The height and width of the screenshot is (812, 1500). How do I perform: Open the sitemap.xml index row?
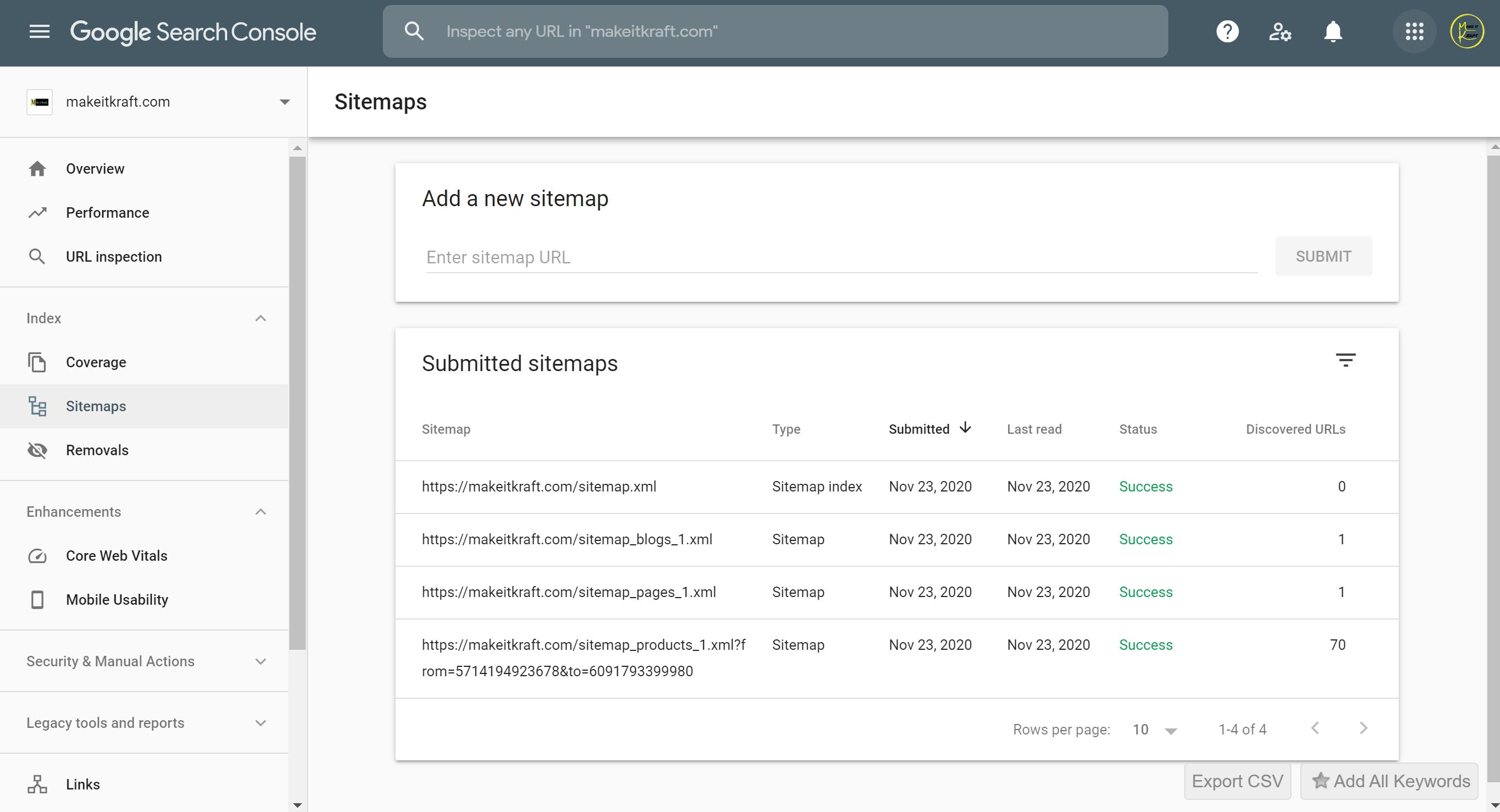[x=897, y=487]
